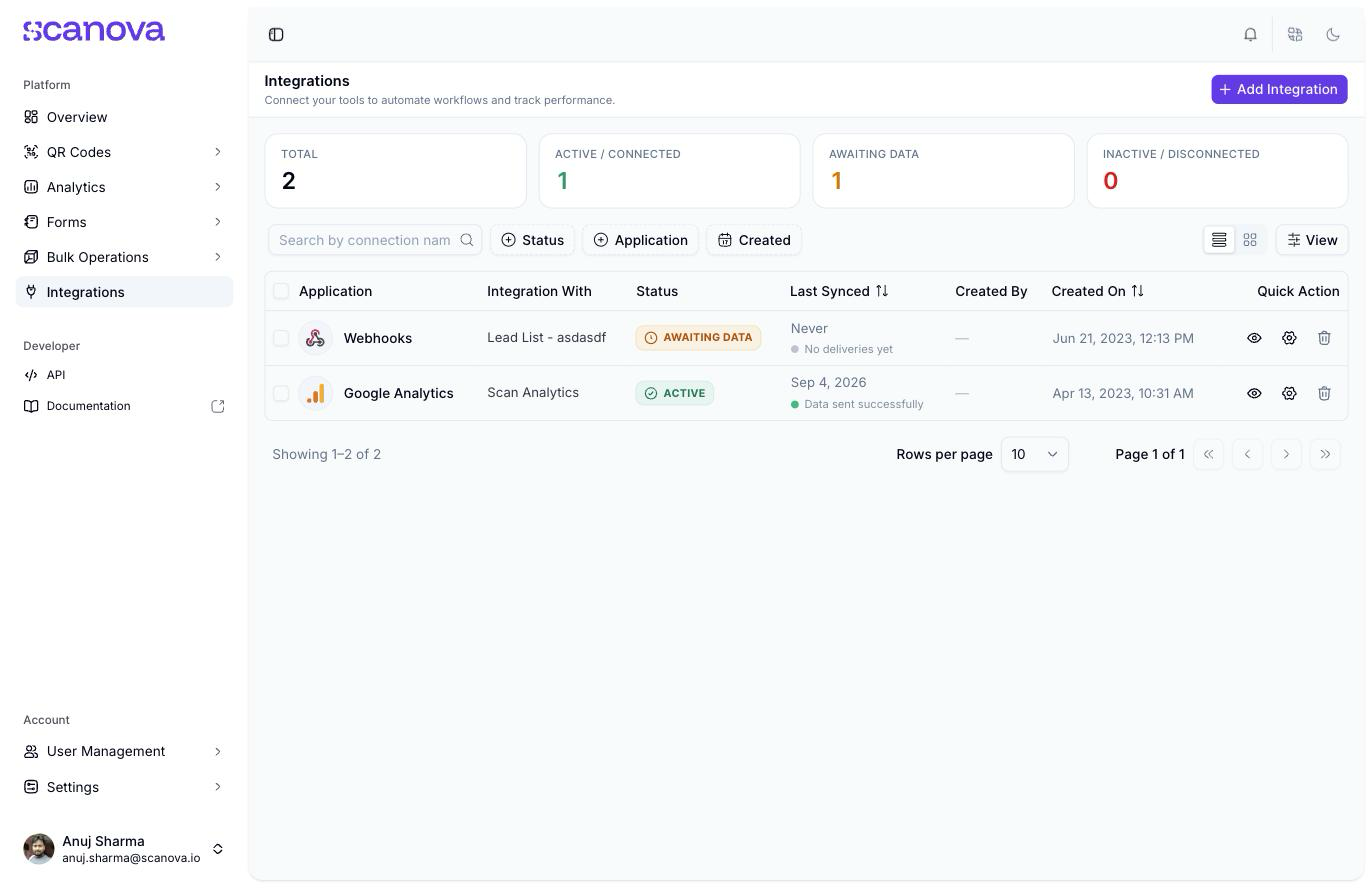Select Integrations in sidebar
The height and width of the screenshot is (888, 1372).
[124, 292]
